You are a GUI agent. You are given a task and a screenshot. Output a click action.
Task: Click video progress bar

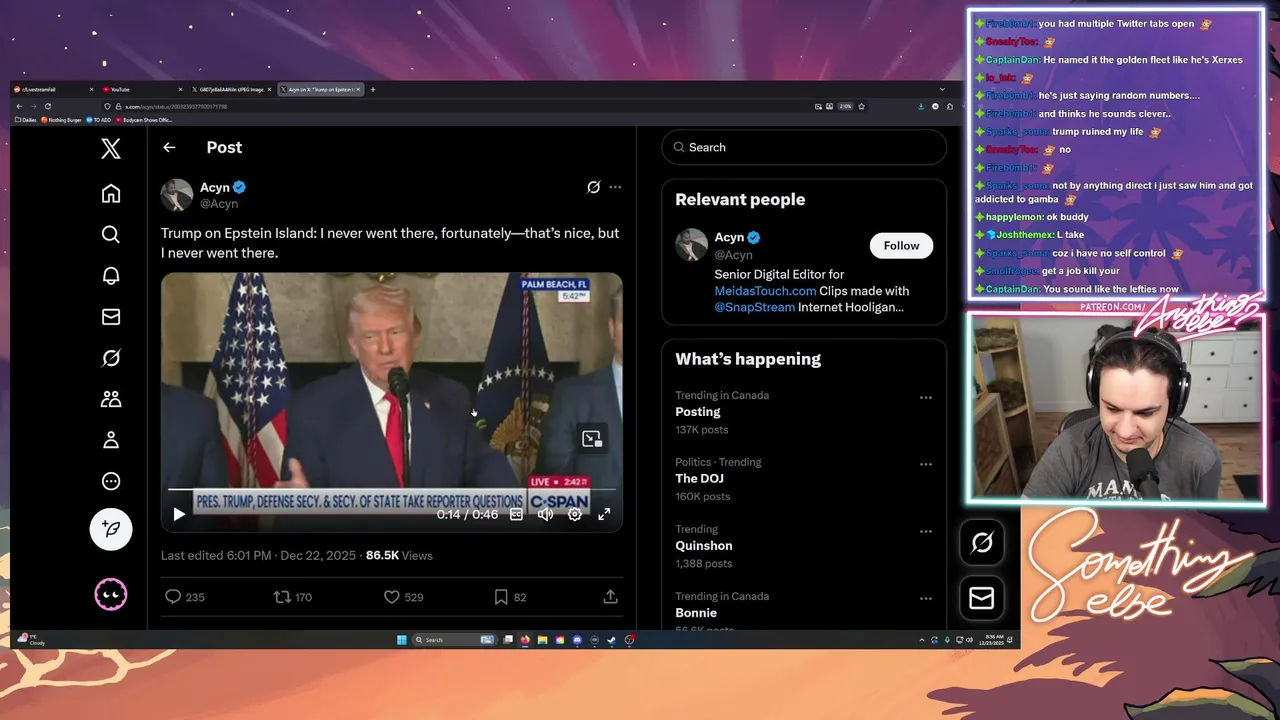[391, 490]
